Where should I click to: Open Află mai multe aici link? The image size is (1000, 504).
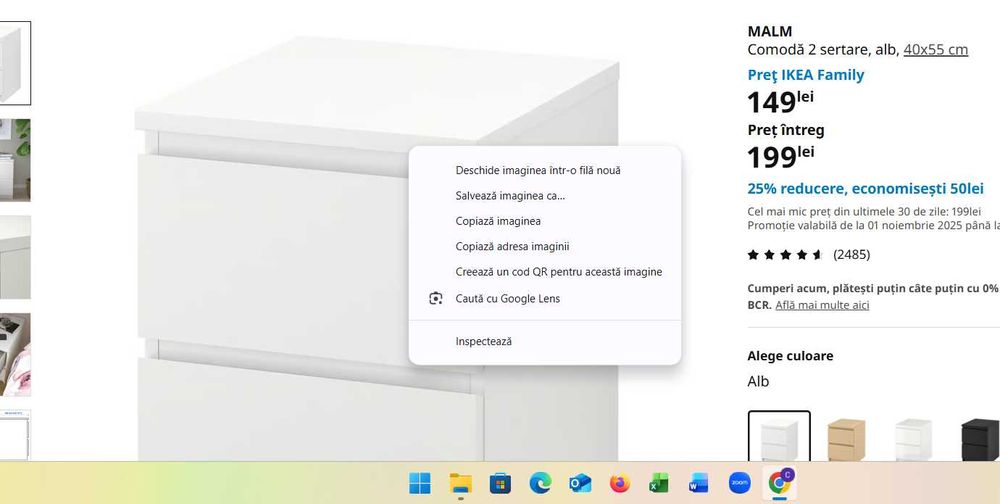[x=822, y=305]
